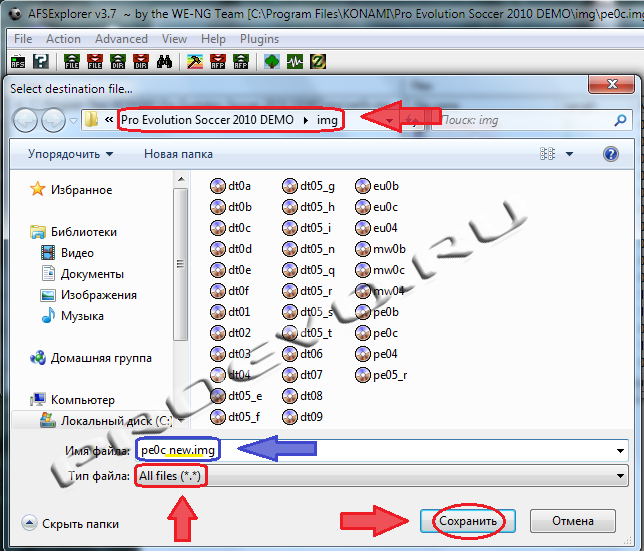This screenshot has width=644, height=551.
Task: Select the pe05_r file
Action: pos(382,375)
